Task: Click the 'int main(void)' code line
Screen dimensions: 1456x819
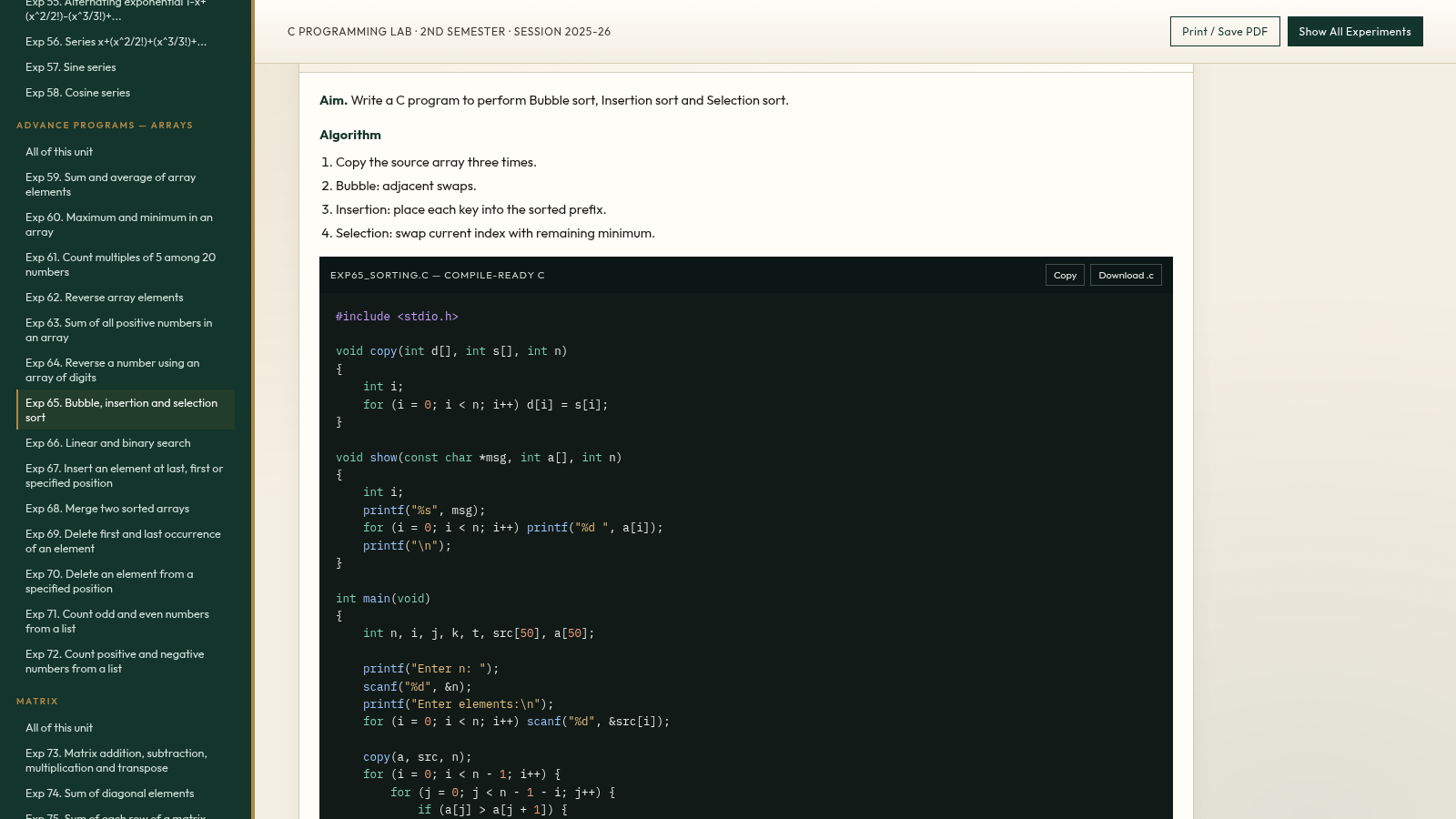Action: pyautogui.click(x=383, y=599)
